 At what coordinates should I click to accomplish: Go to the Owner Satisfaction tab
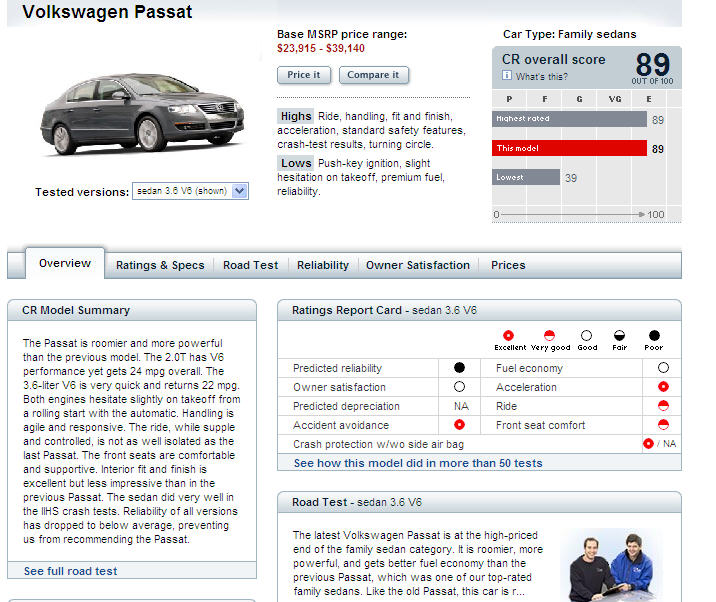tap(417, 265)
